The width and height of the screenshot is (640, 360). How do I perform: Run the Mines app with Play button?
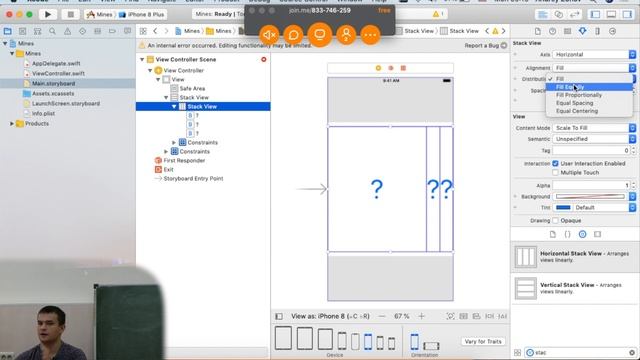(48, 14)
